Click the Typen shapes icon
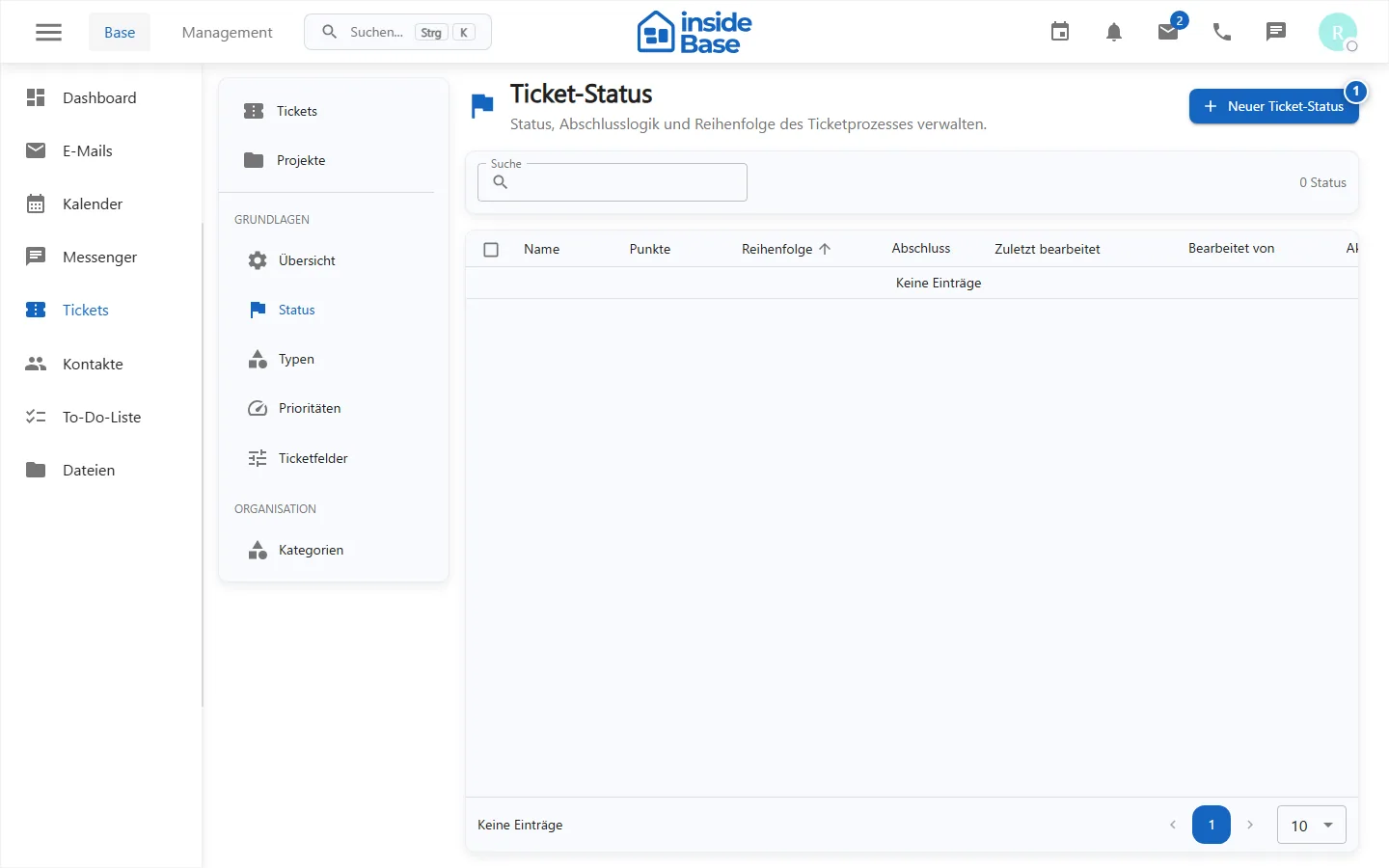1389x868 pixels. (258, 359)
